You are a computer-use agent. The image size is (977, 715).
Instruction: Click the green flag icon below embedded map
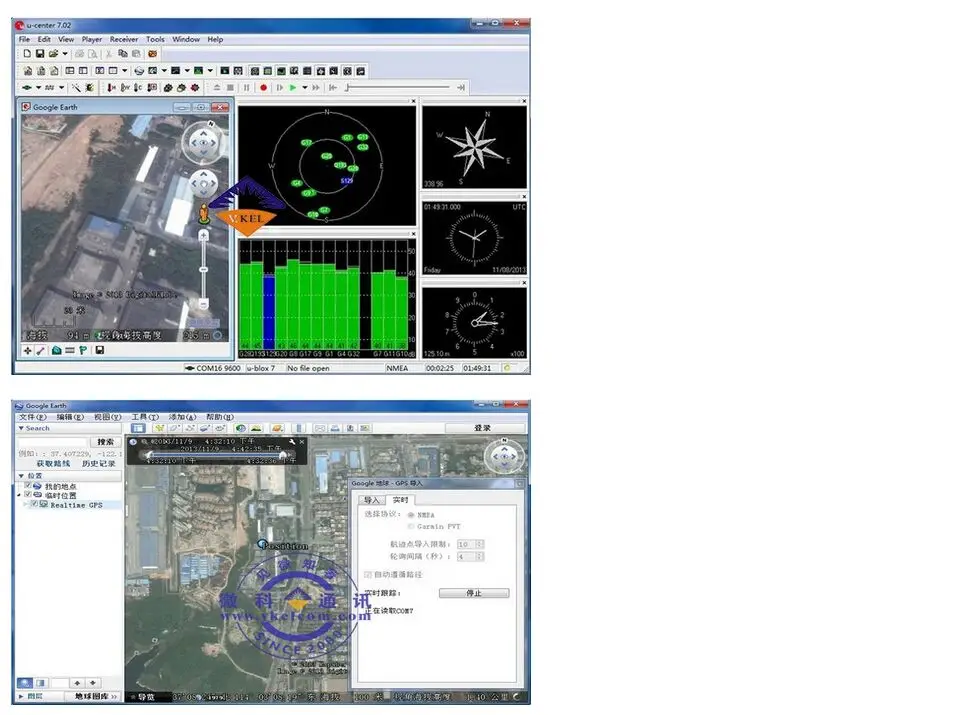83,351
